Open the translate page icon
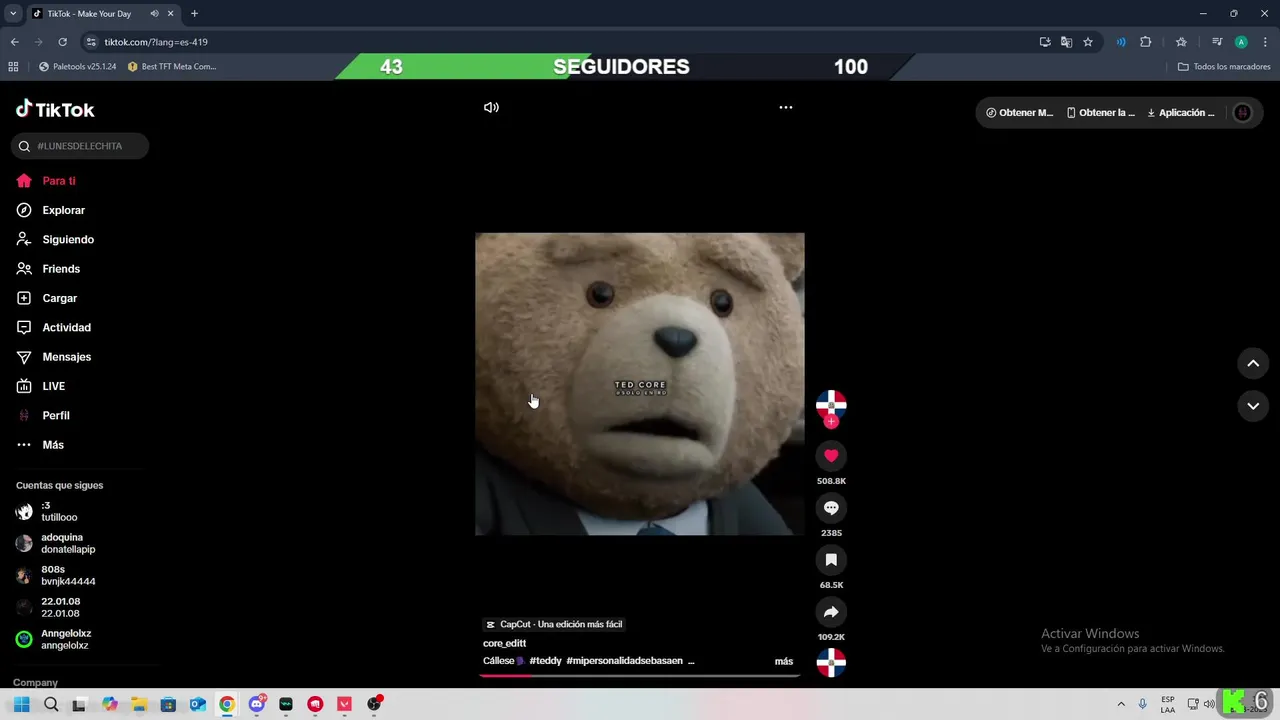The image size is (1280, 720). [x=1066, y=42]
